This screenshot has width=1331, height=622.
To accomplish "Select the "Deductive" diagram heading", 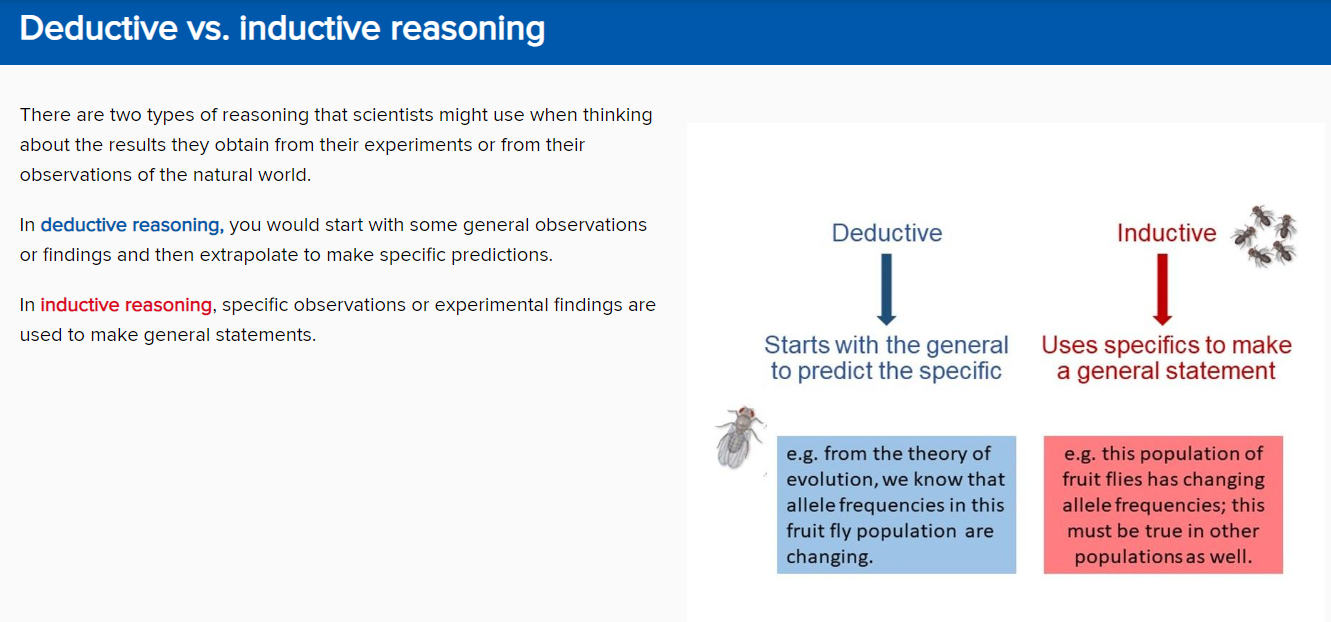I will click(887, 233).
